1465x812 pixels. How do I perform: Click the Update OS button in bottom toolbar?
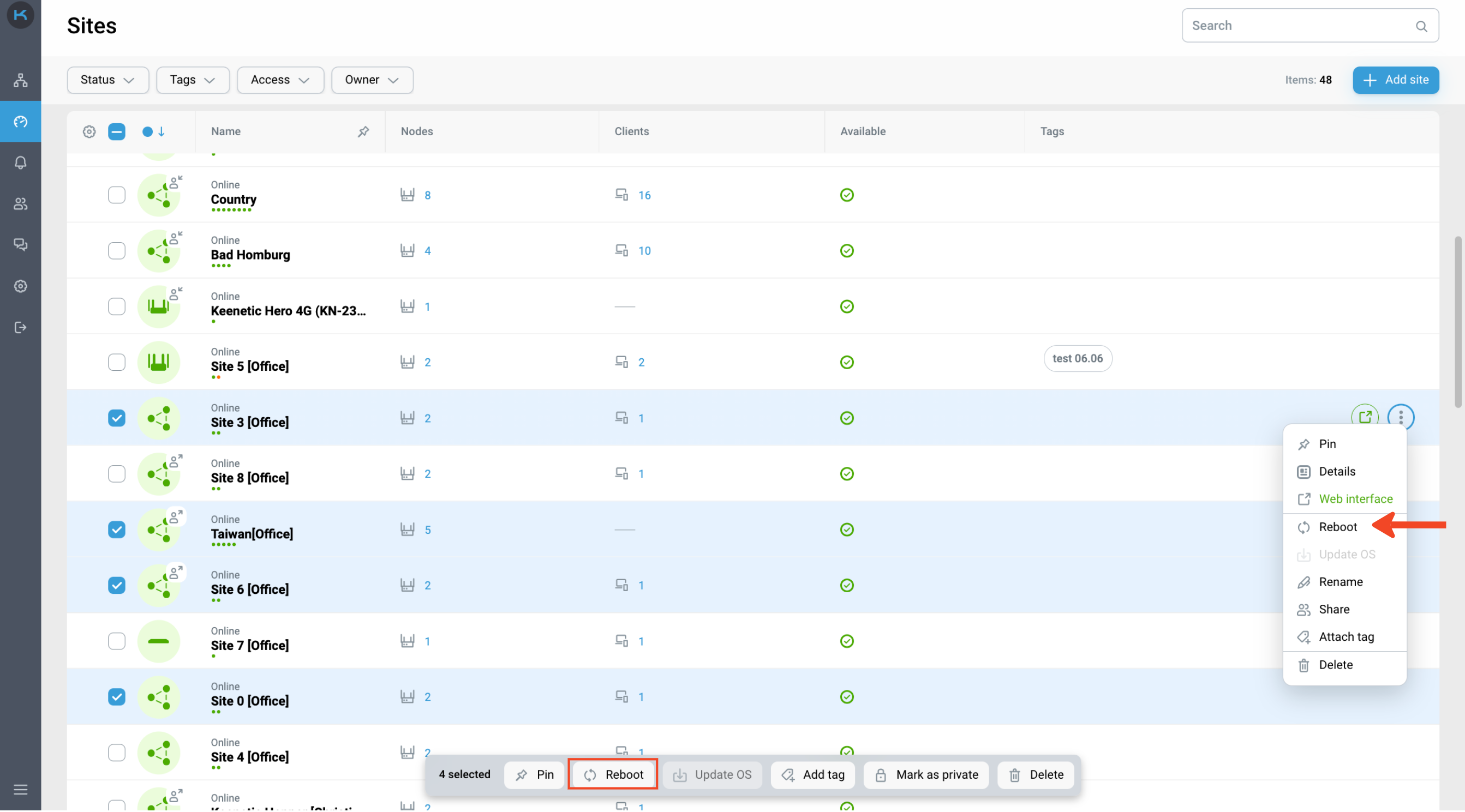(x=713, y=774)
